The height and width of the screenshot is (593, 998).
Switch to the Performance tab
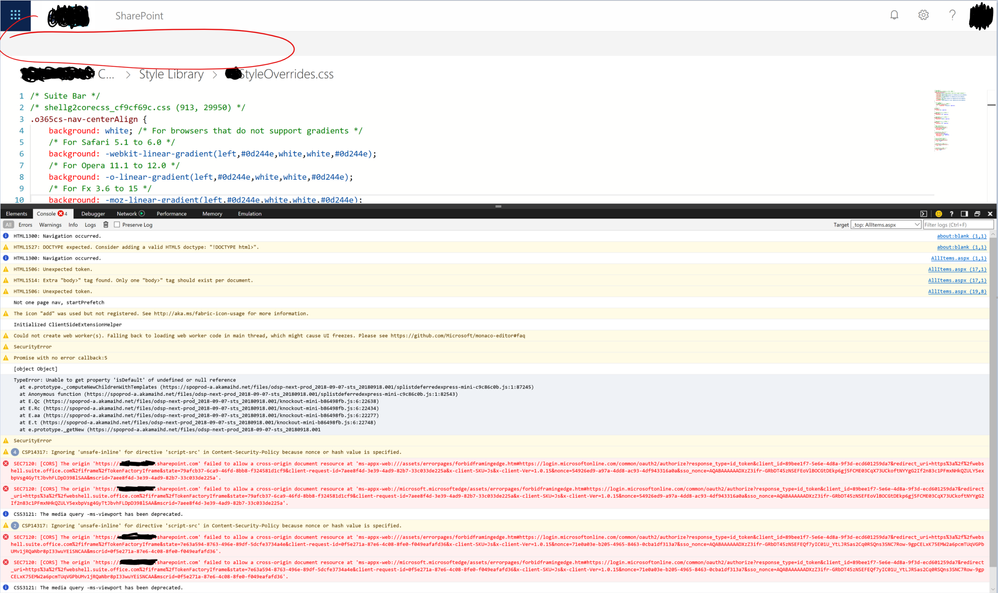[172, 214]
